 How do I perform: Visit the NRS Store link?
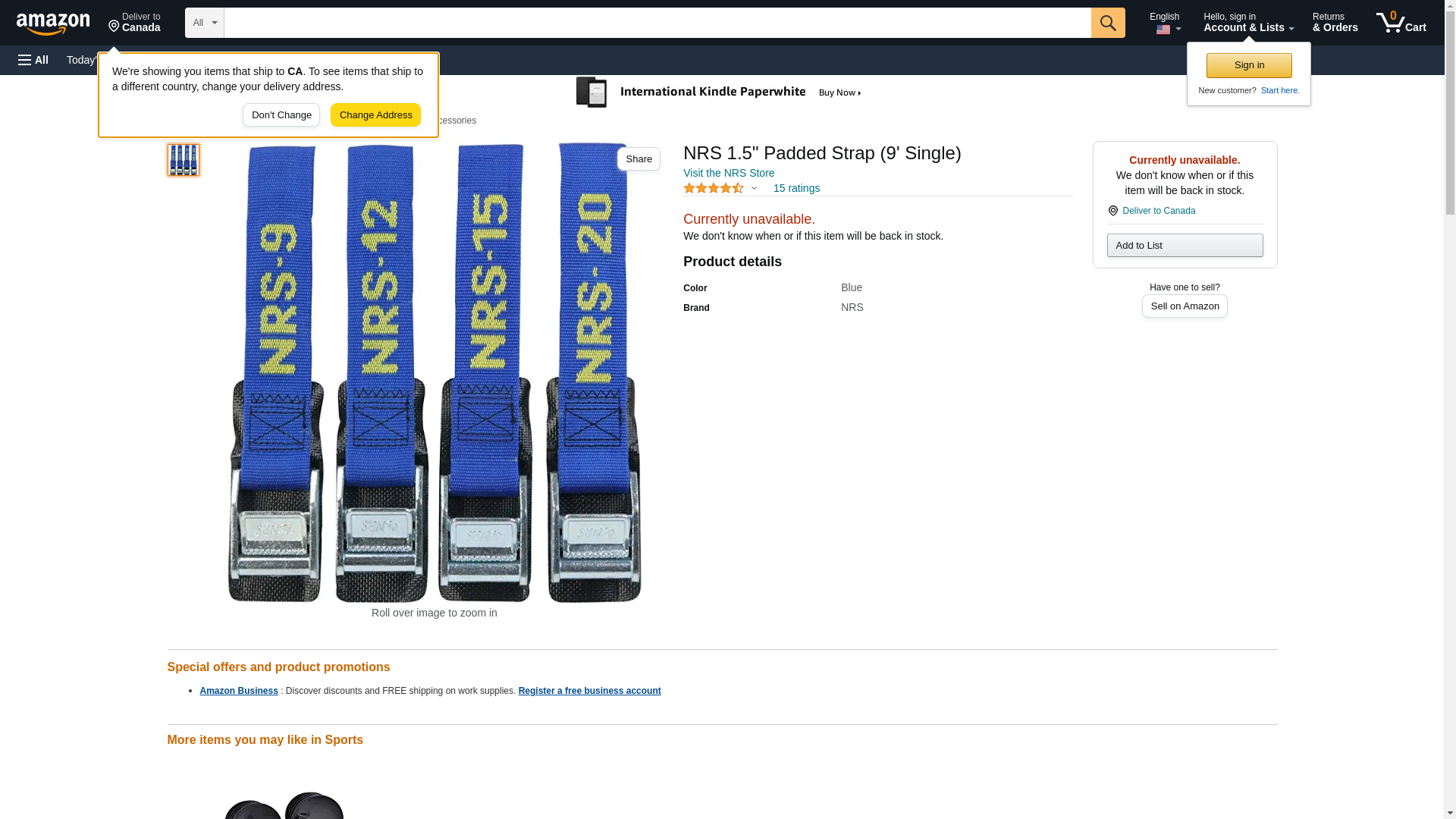pyautogui.click(x=728, y=173)
